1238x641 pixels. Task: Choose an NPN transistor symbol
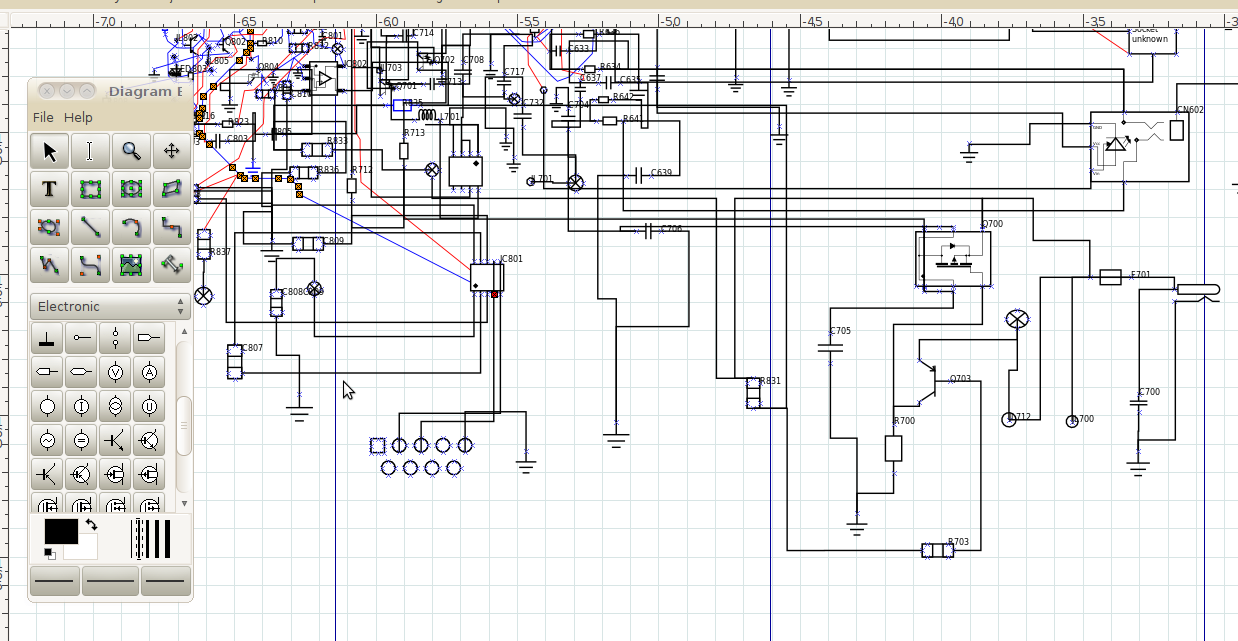114,440
